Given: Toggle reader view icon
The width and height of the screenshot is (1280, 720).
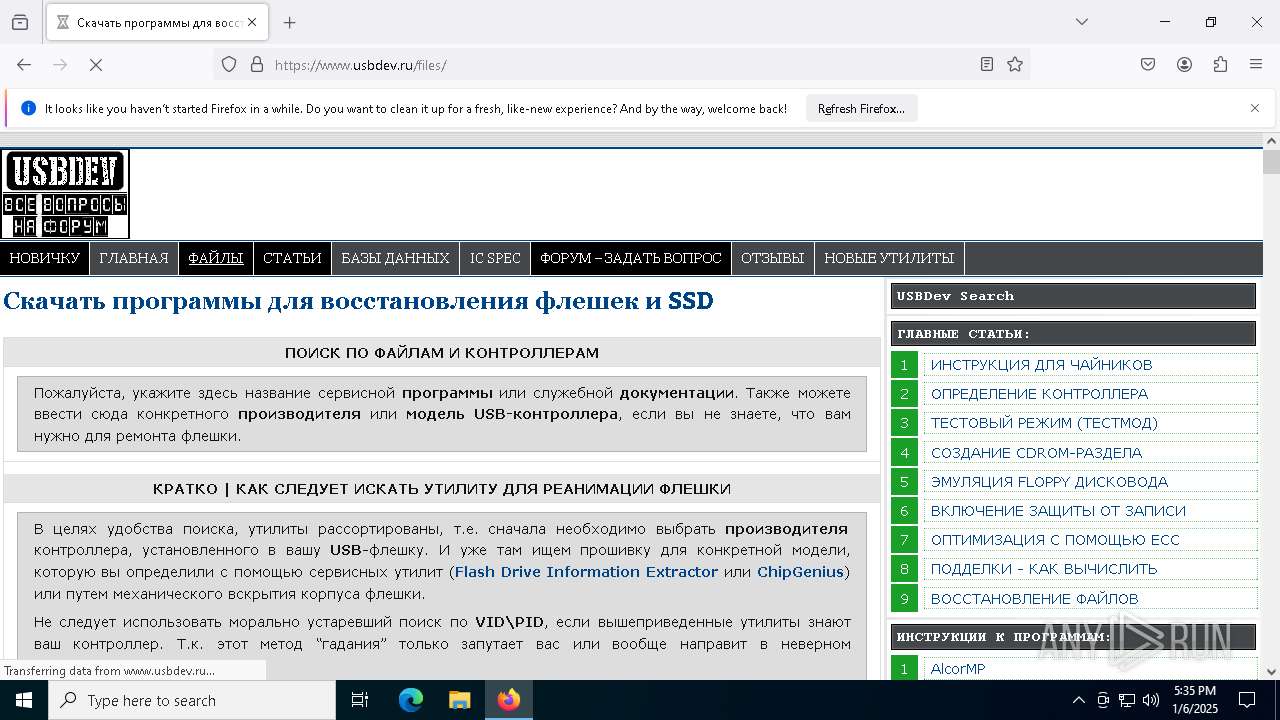Looking at the screenshot, I should pyautogui.click(x=987, y=65).
